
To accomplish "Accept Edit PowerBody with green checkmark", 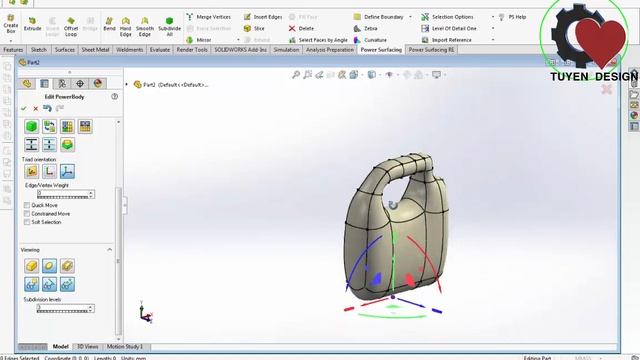I will tap(24, 109).
